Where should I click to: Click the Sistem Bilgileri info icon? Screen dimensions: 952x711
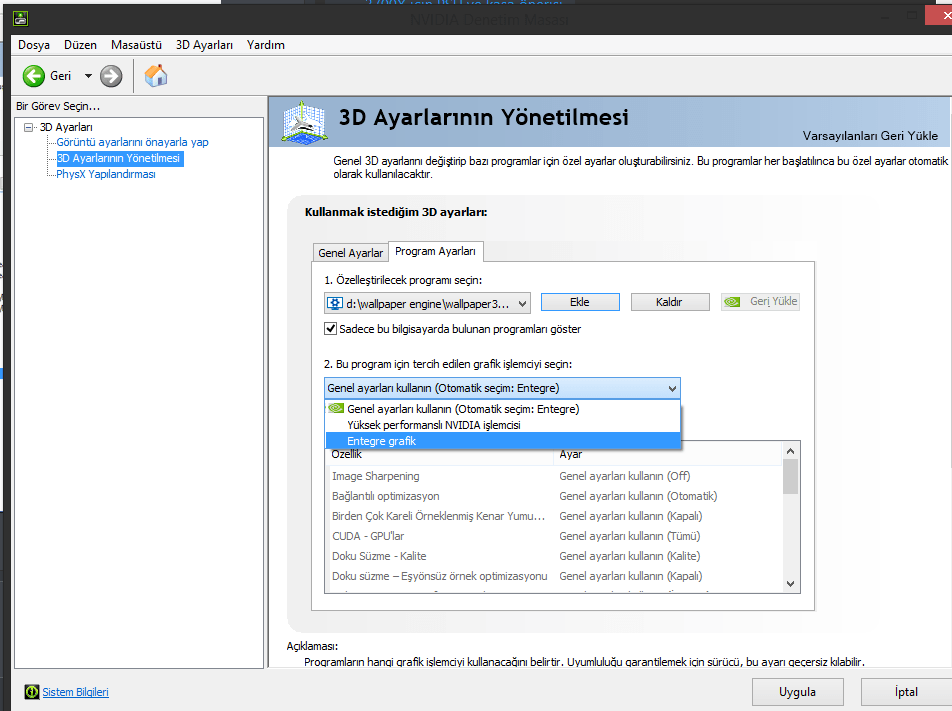click(32, 692)
